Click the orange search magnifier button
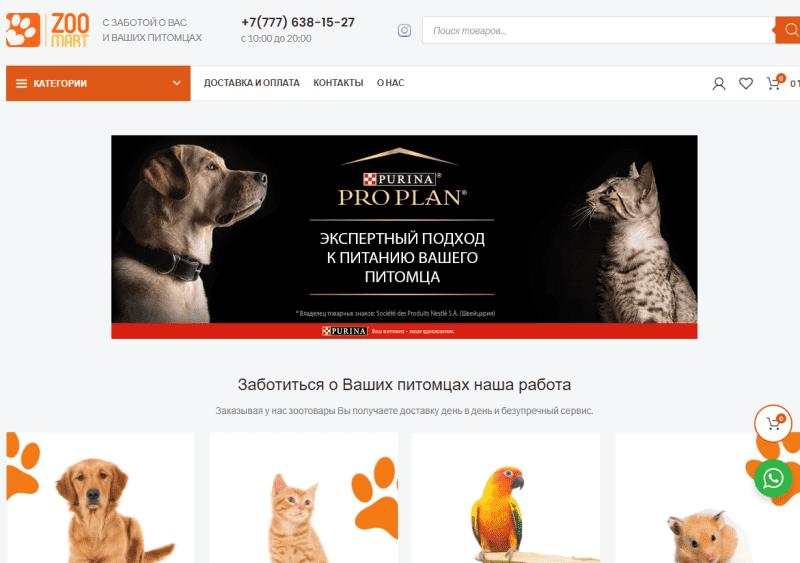 pyautogui.click(x=788, y=30)
